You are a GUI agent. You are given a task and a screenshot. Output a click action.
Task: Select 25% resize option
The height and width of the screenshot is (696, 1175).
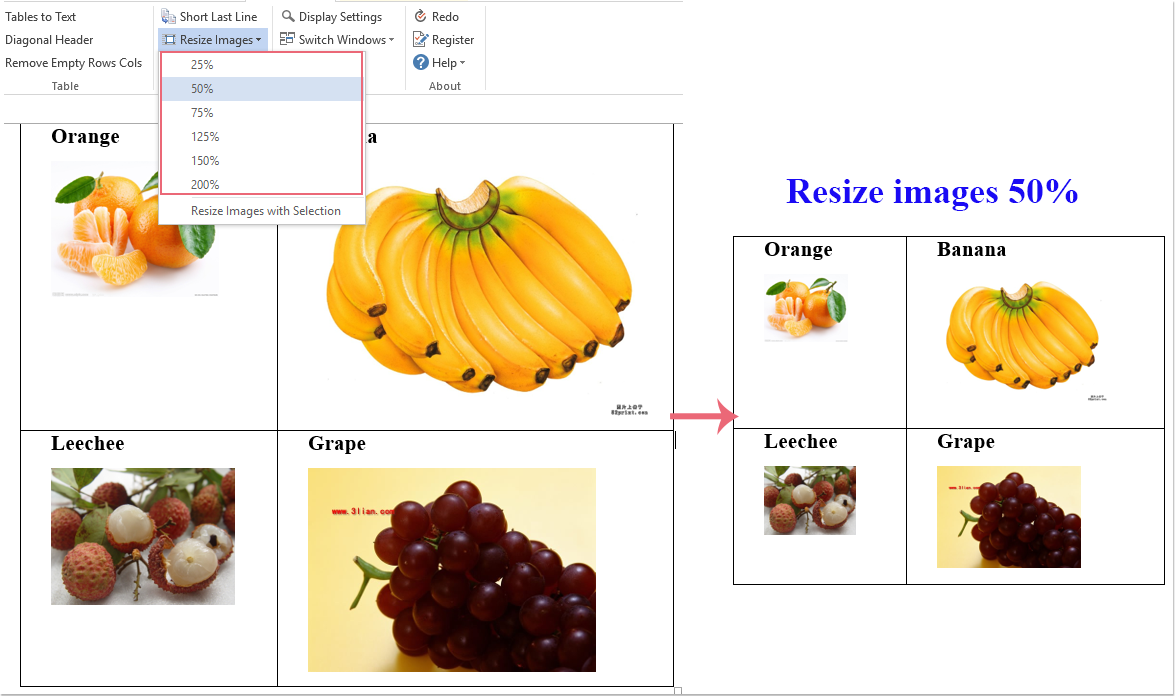202,65
